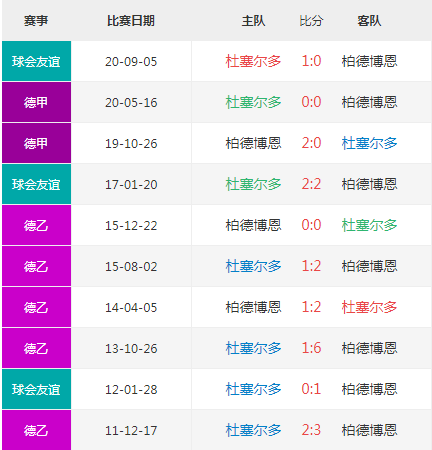Click the 球会友谊 tag on 17-01-20 row
The height and width of the screenshot is (450, 432).
pyautogui.click(x=36, y=184)
